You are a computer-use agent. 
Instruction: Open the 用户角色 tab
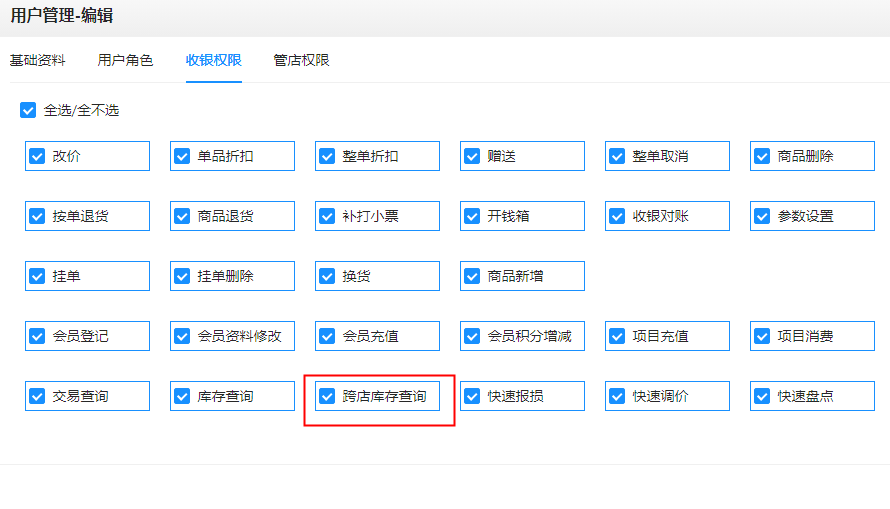coord(125,60)
